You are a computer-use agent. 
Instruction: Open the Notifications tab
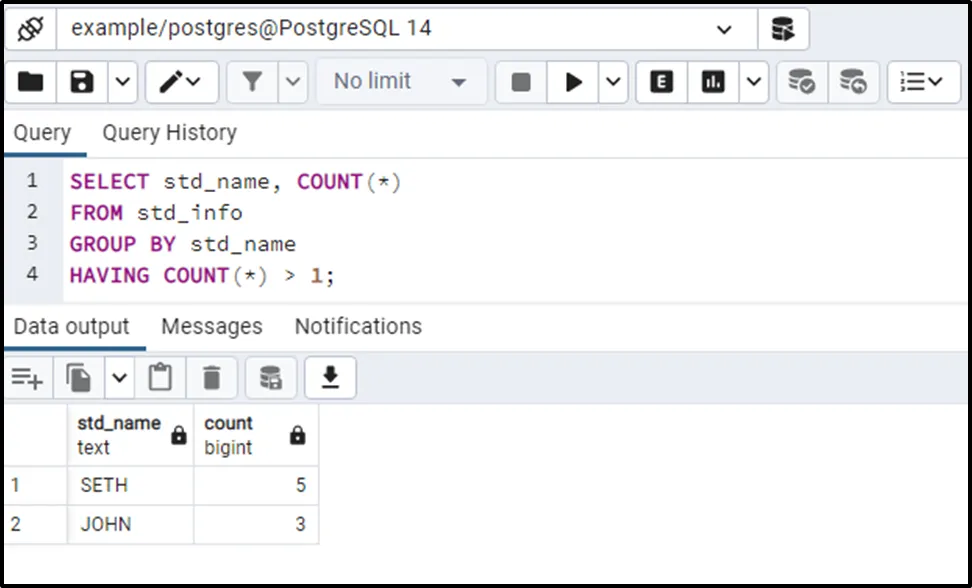[x=358, y=327]
